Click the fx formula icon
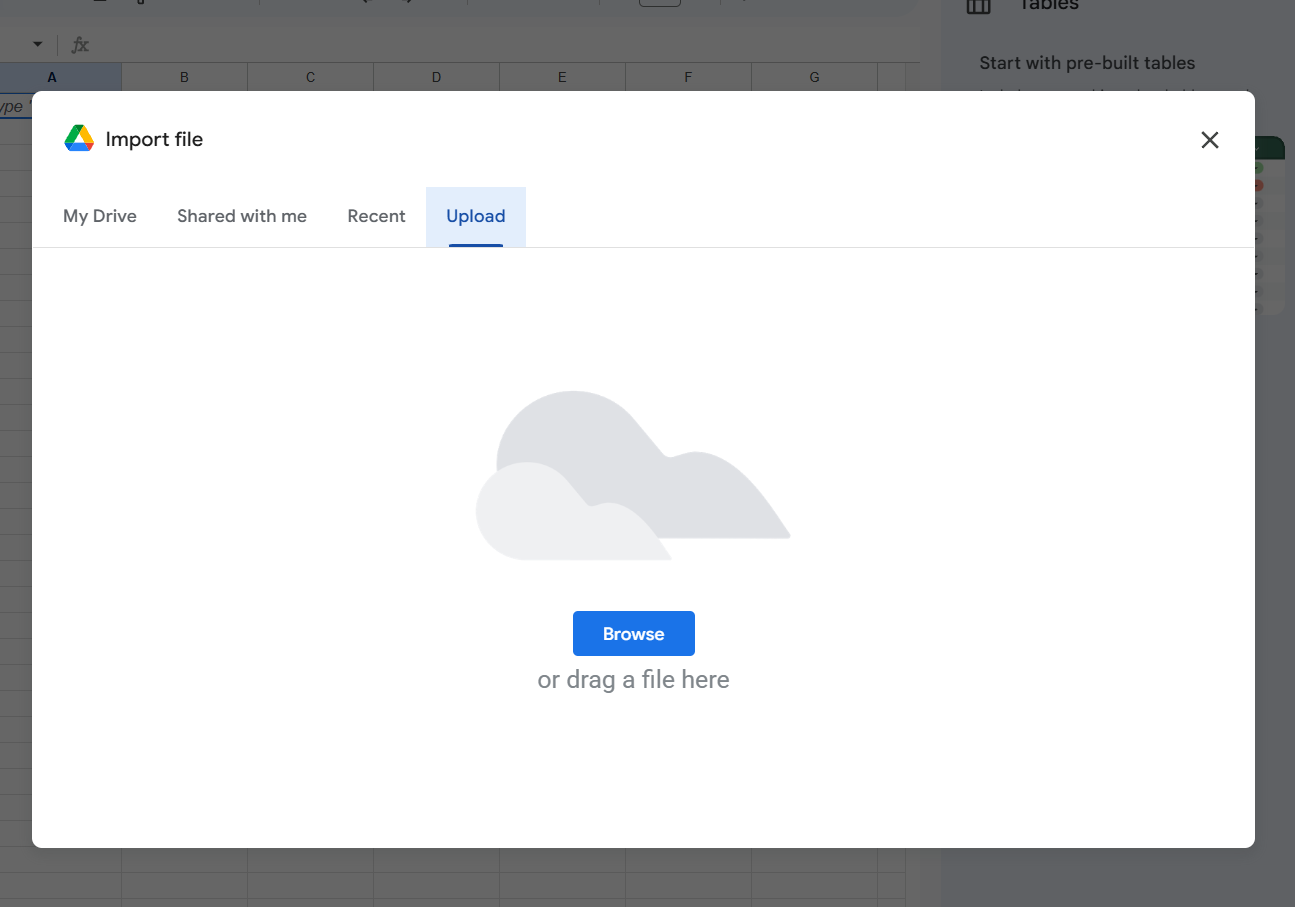Image resolution: width=1295 pixels, height=907 pixels. coord(80,45)
